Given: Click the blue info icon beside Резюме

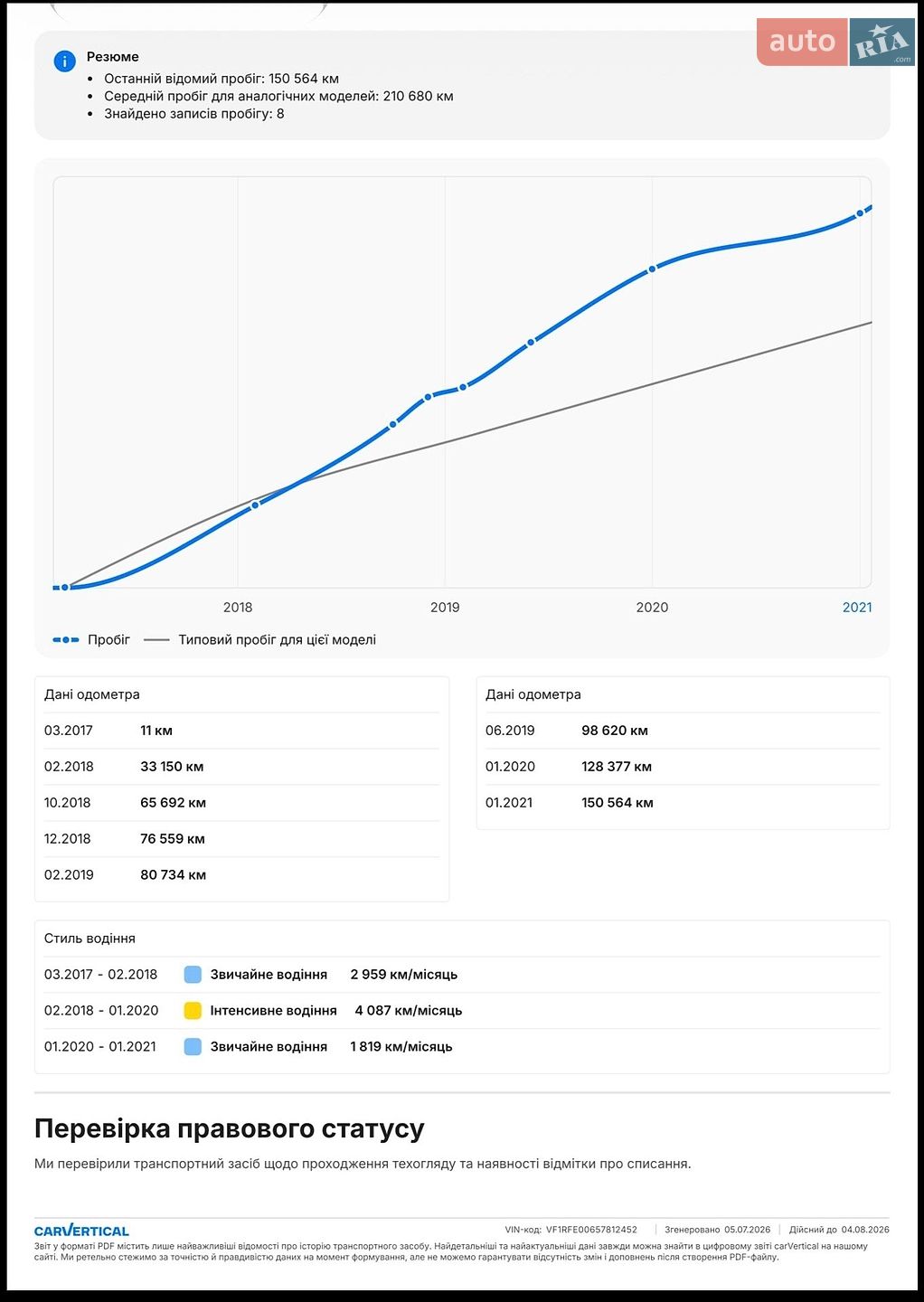Looking at the screenshot, I should point(64,61).
